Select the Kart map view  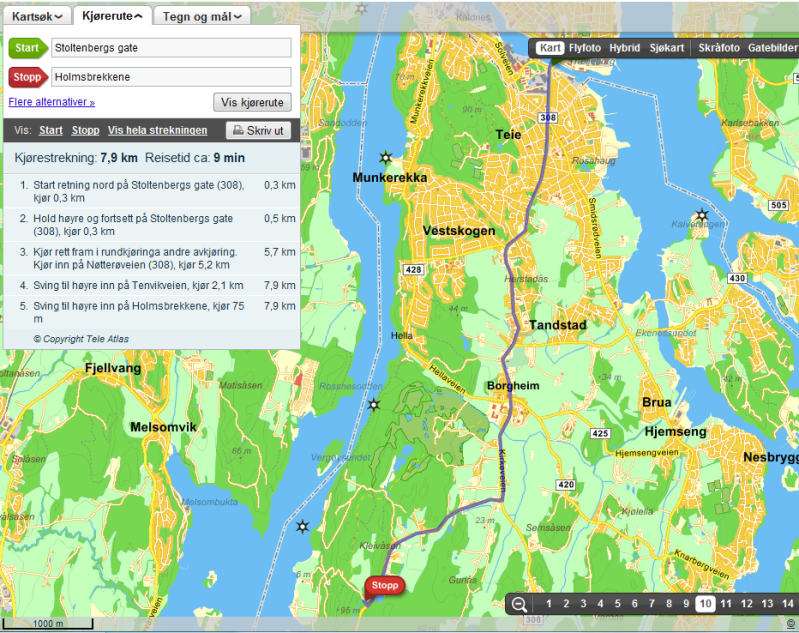coord(550,48)
